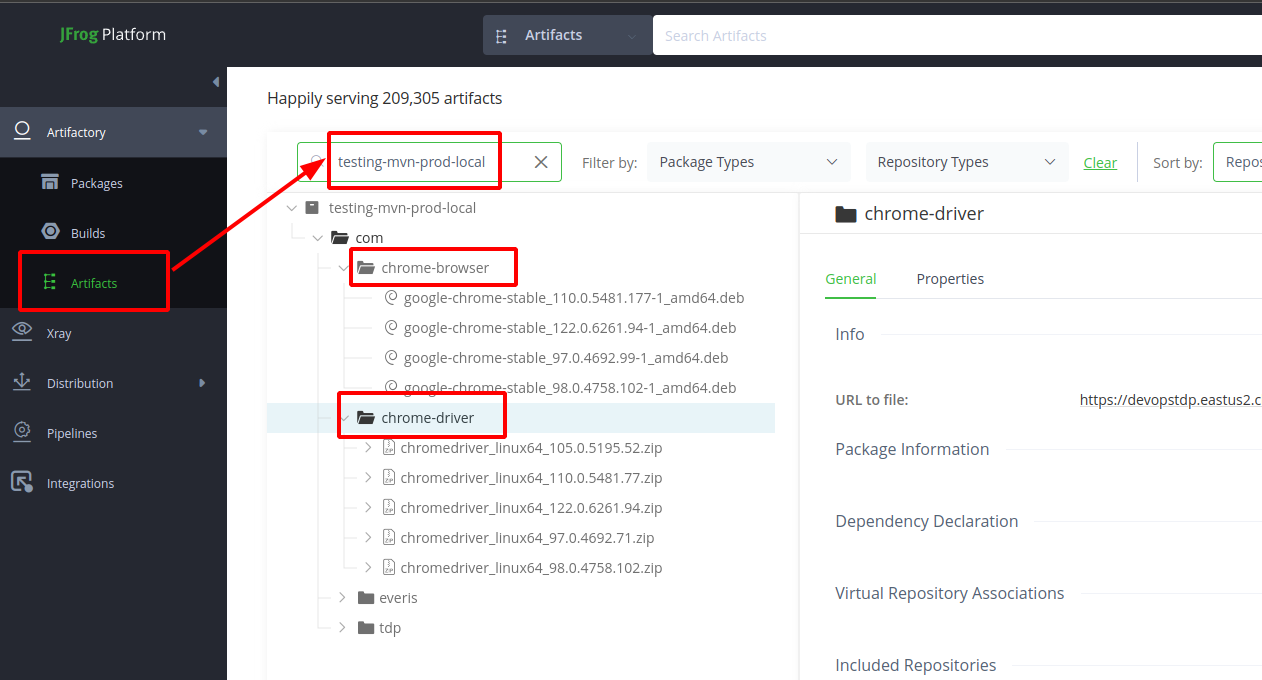Expand chromedriver_linux64_105.0.5195.52.zip chevron
This screenshot has height=680, width=1262.
pyautogui.click(x=368, y=448)
